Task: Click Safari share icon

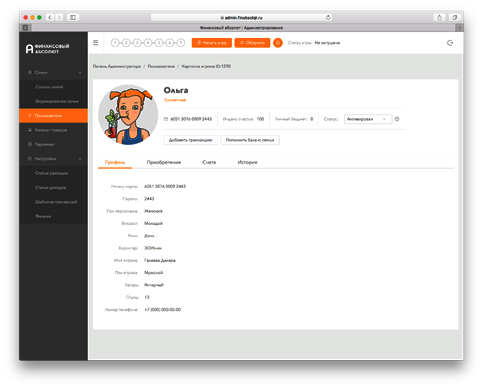Action: point(439,17)
